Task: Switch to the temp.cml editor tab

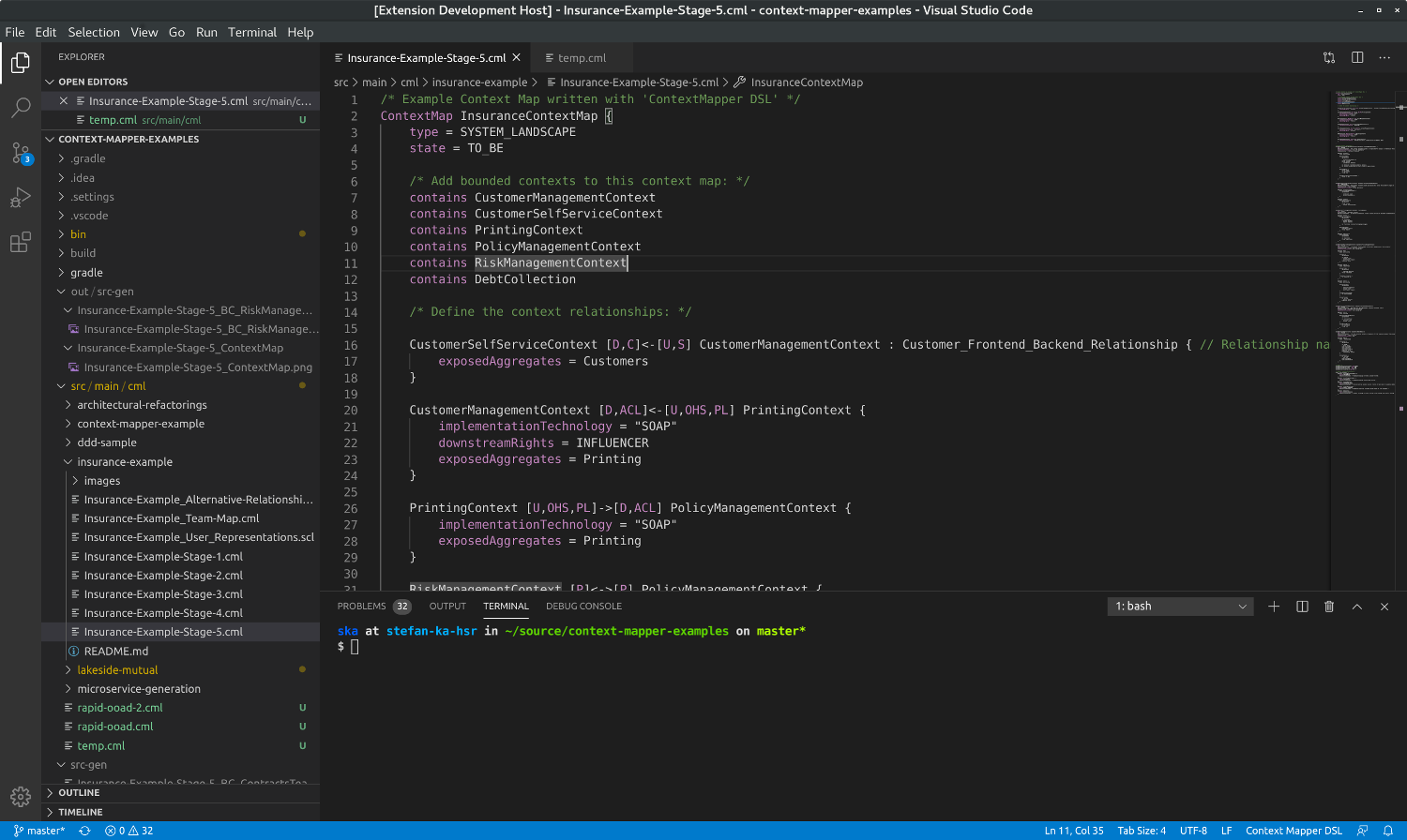Action: point(580,57)
